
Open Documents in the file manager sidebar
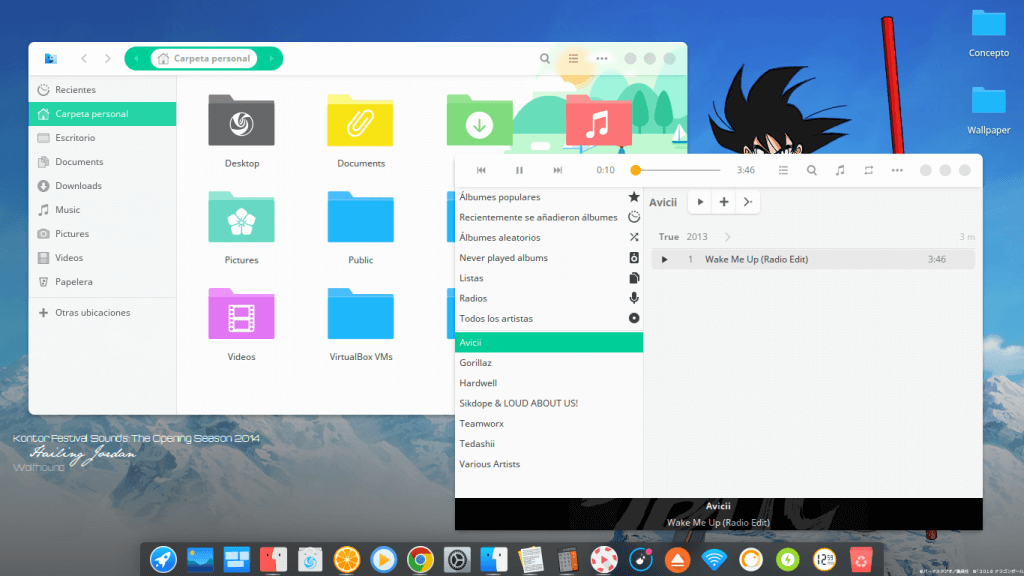tap(103, 161)
